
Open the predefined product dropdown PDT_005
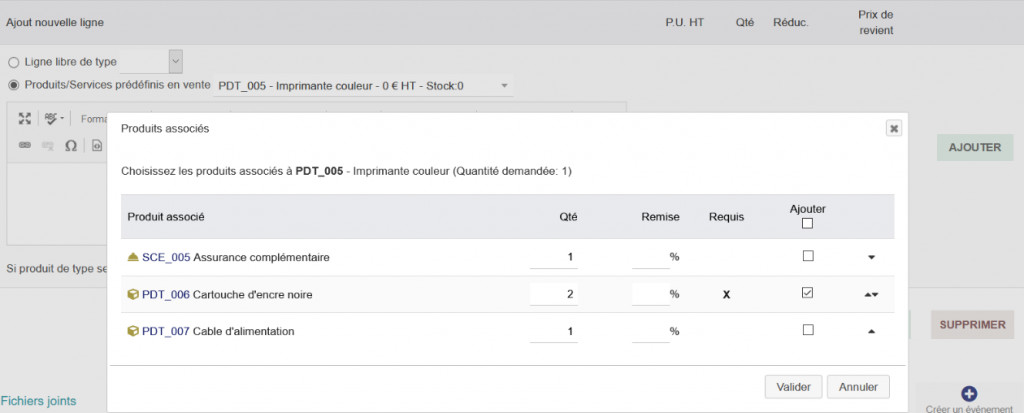click(x=364, y=86)
